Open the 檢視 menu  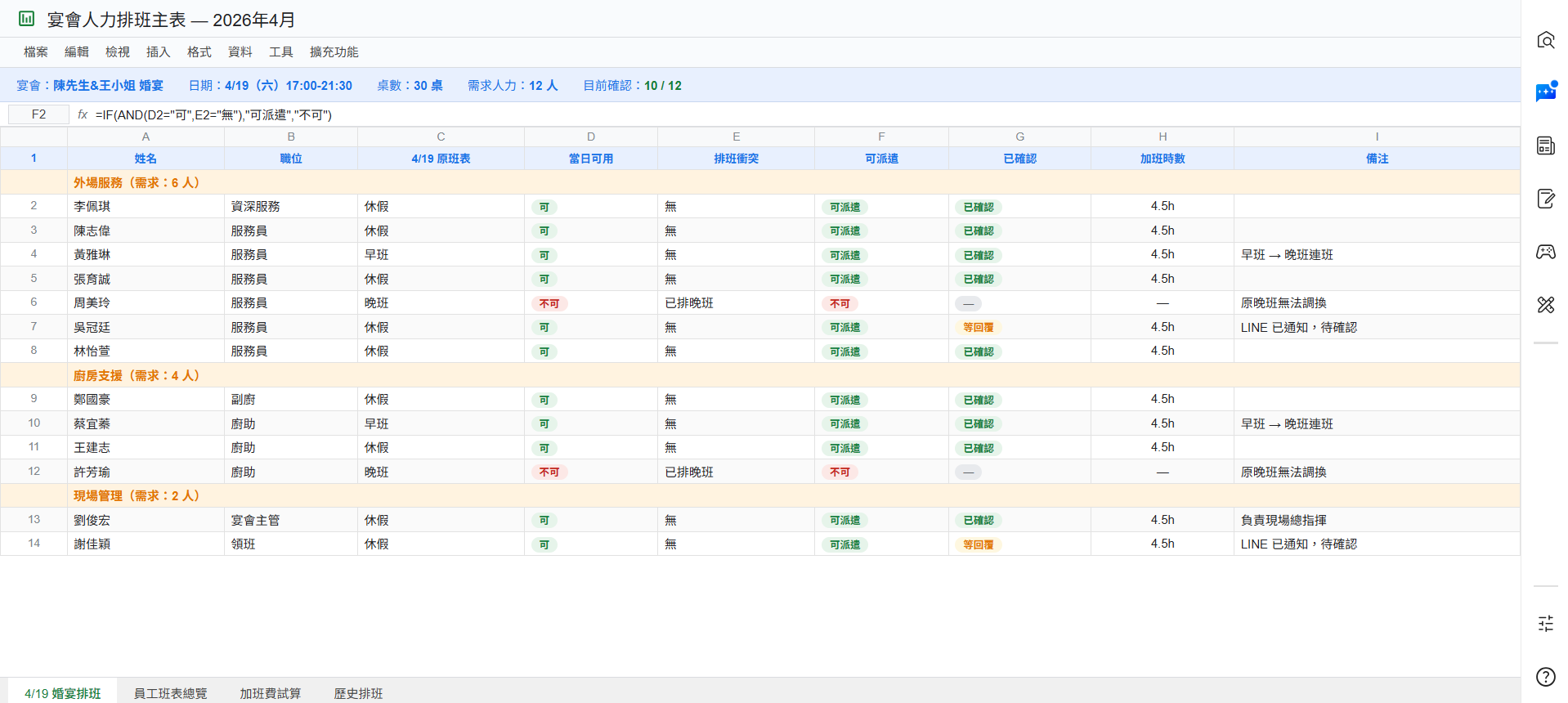click(118, 51)
